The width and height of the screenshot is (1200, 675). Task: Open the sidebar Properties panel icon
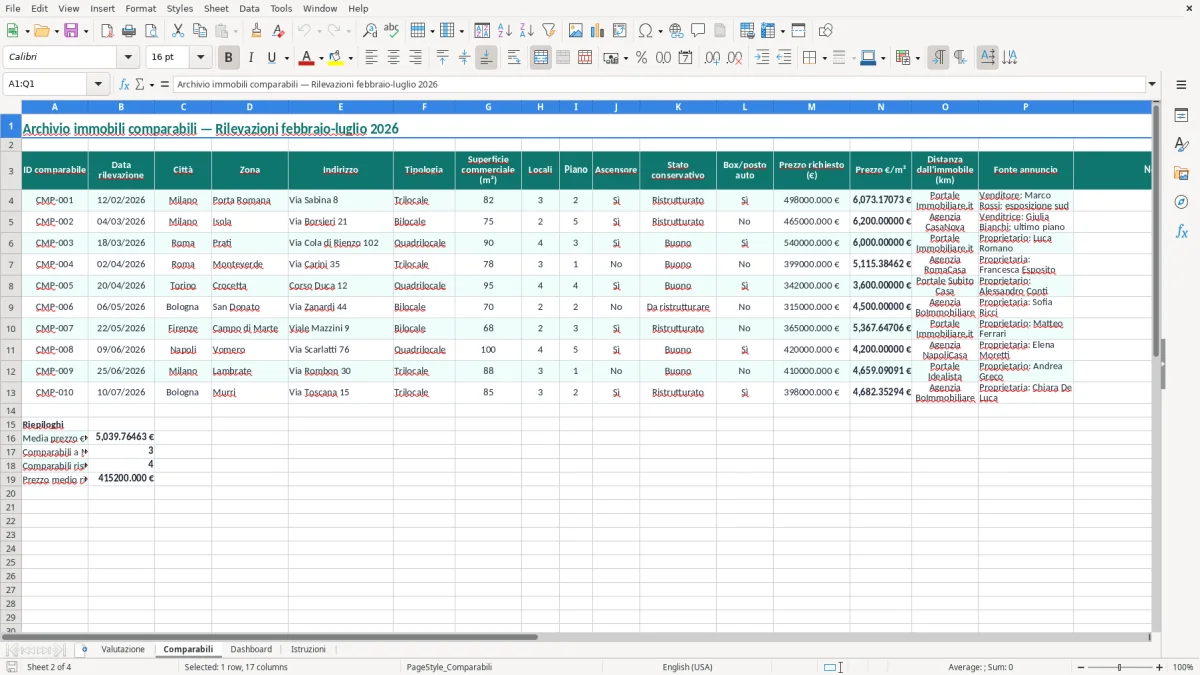(x=1181, y=116)
